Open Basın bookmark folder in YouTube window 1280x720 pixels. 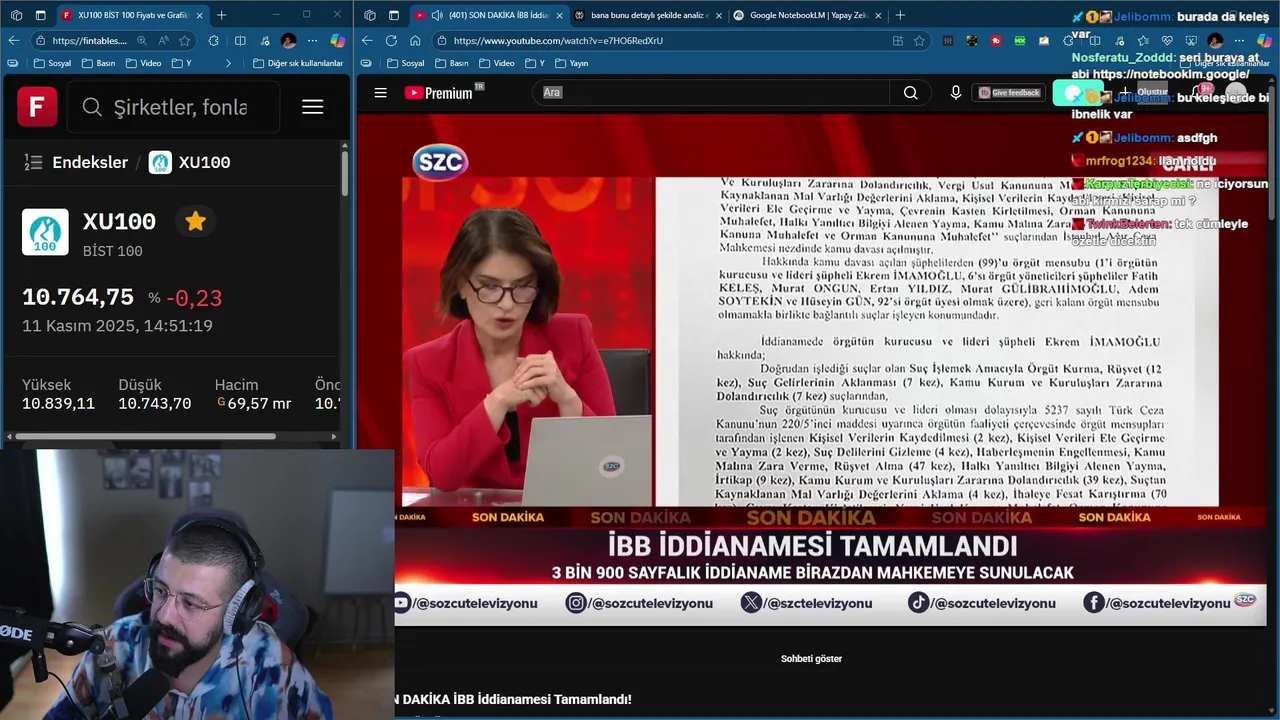click(x=450, y=63)
